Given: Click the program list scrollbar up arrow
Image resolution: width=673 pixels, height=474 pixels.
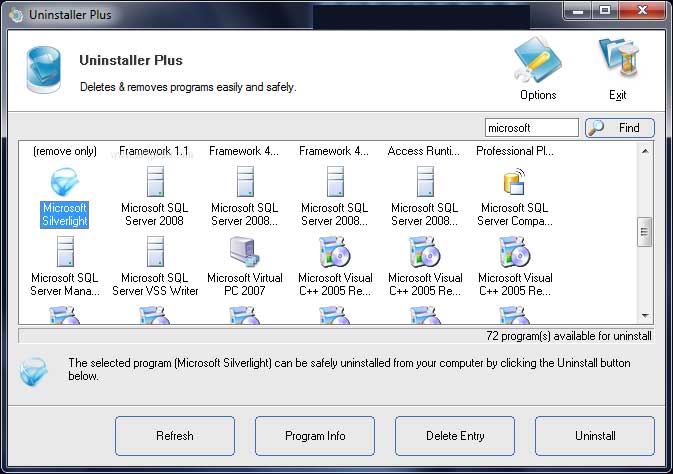Looking at the screenshot, I should [645, 151].
